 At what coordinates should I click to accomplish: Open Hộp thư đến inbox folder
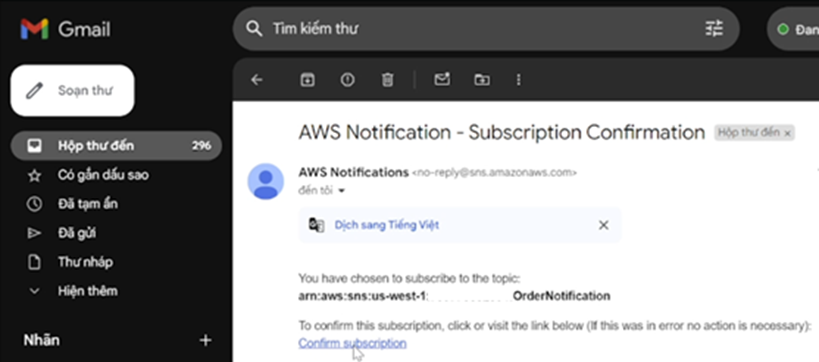[x=116, y=146]
